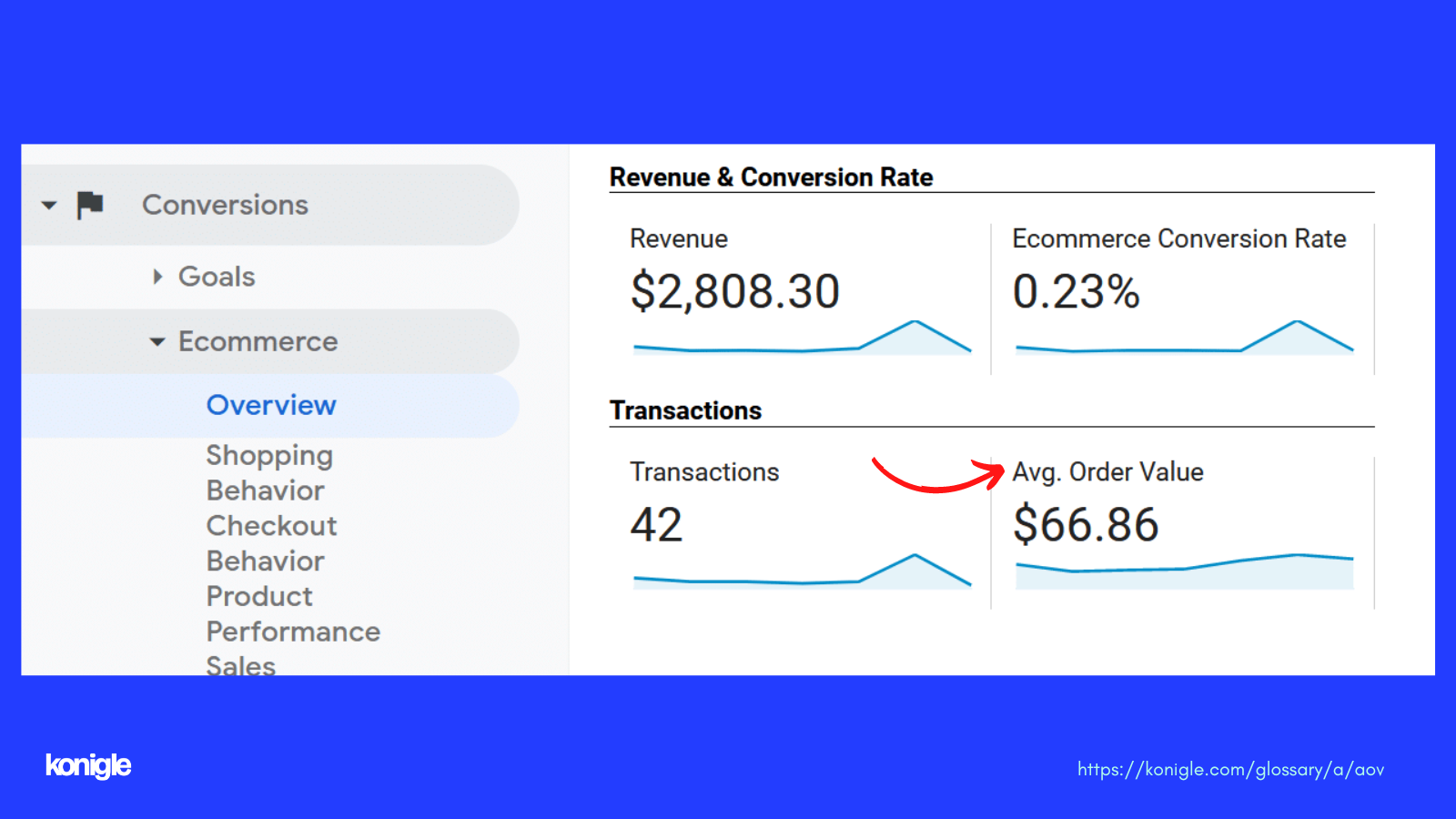The width and height of the screenshot is (1456, 819).
Task: Click the Conversions flag icon
Action: click(90, 205)
